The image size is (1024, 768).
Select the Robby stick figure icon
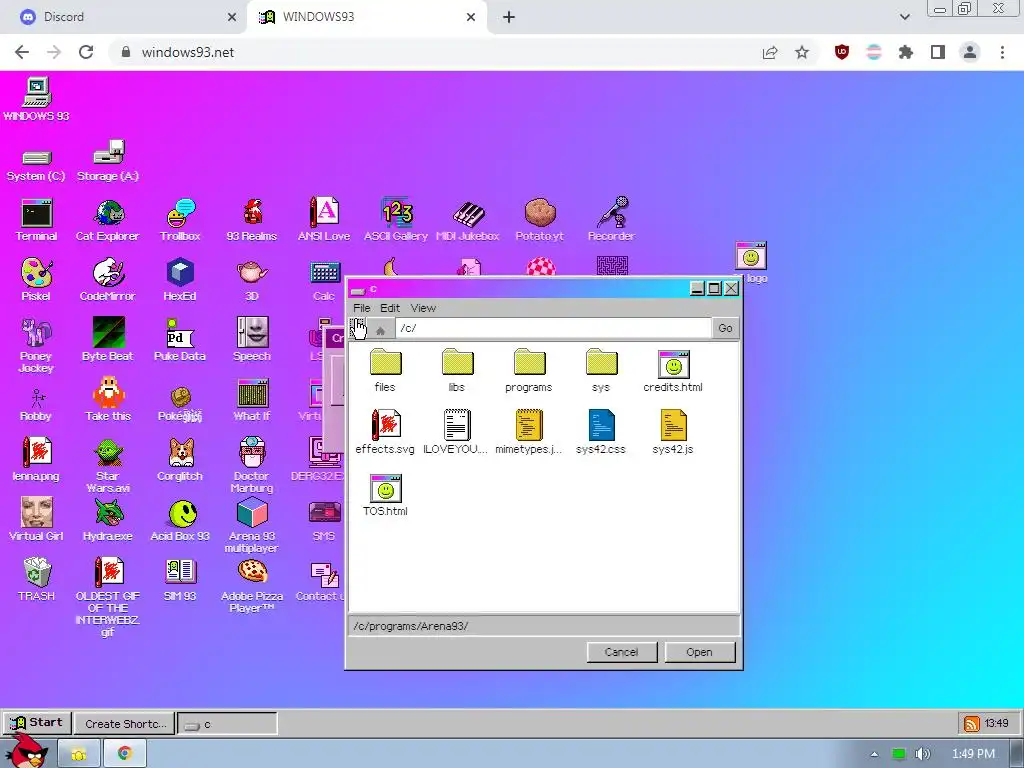click(x=37, y=405)
